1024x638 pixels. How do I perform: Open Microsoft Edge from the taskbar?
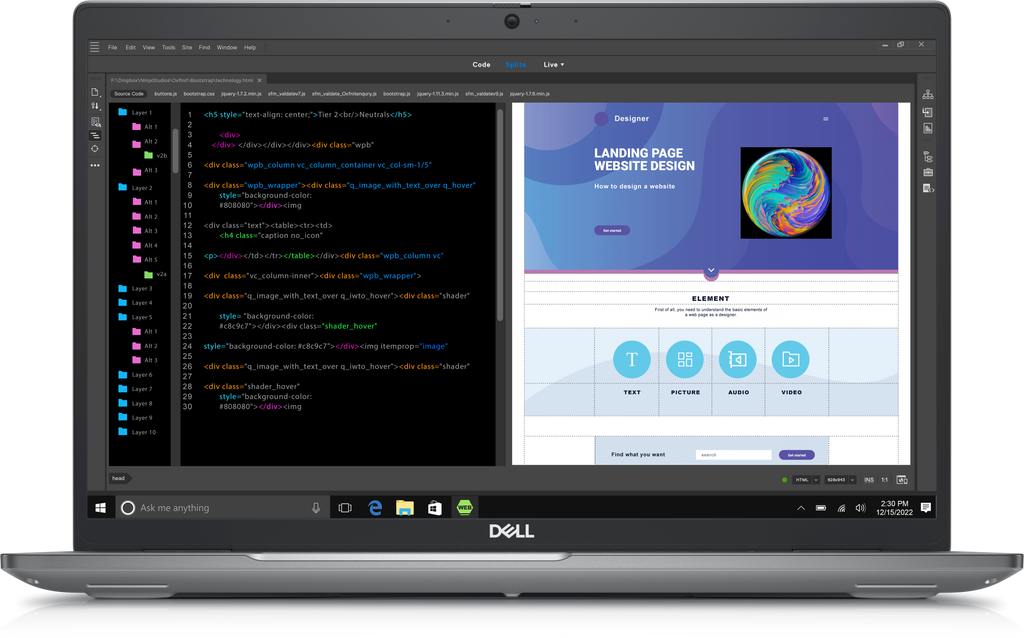(x=375, y=507)
